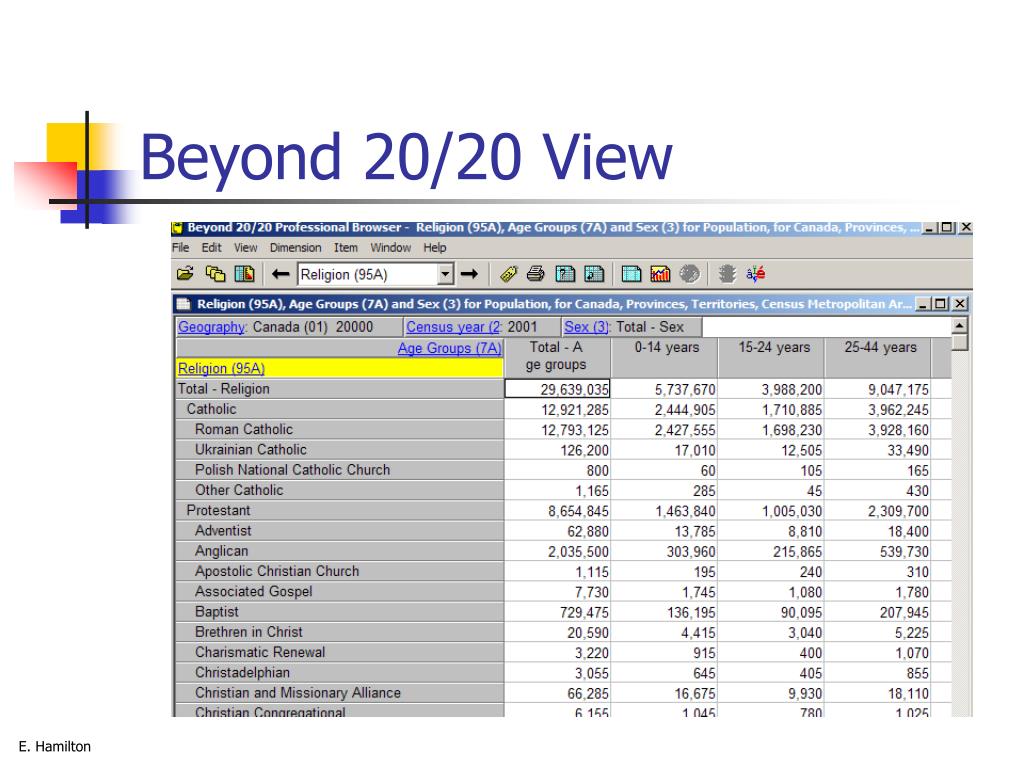Image resolution: width=1024 pixels, height=768 pixels.
Task: Click the cell with value 3,988,200
Action: [772, 389]
